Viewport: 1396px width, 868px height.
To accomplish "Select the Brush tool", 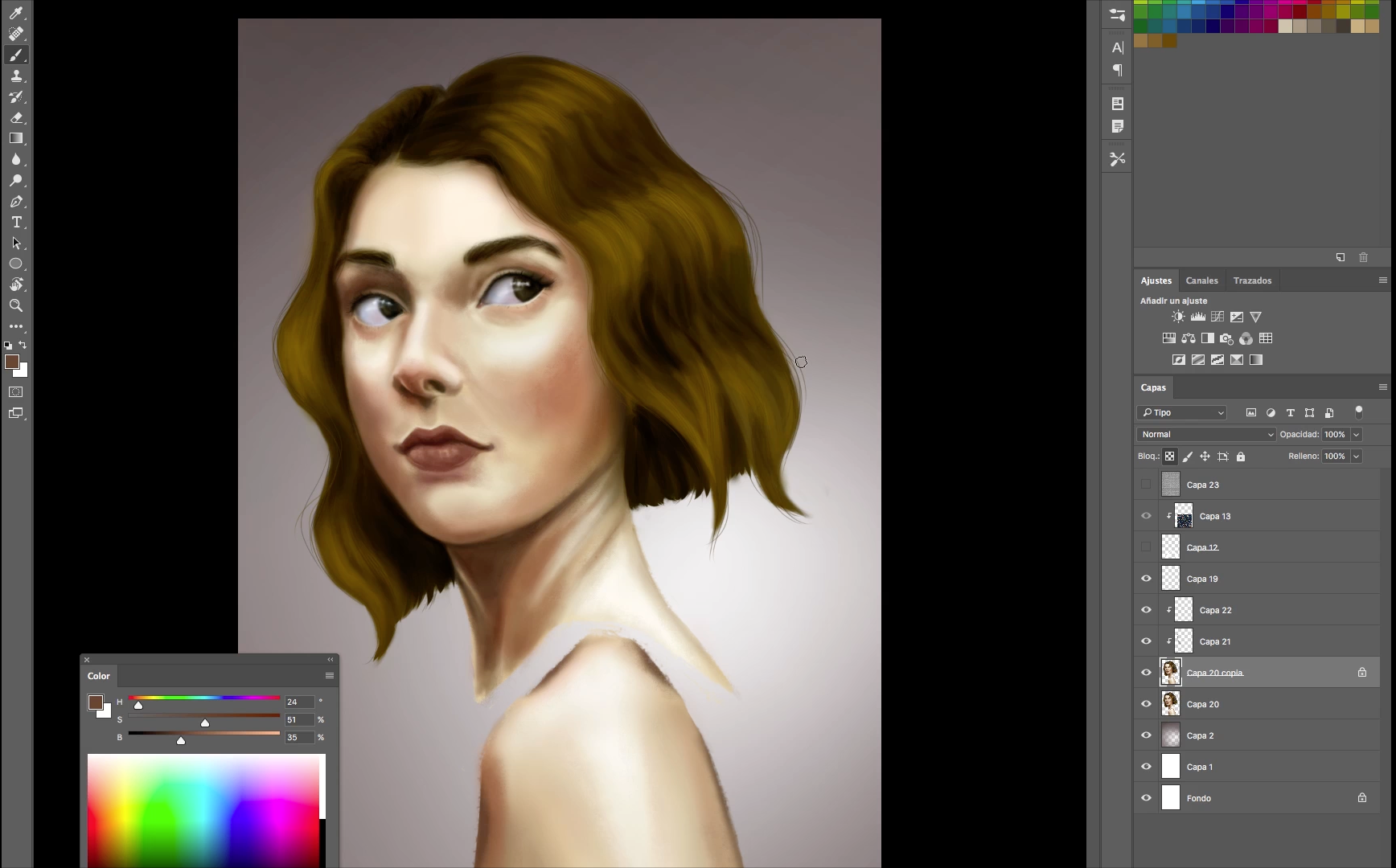I will [16, 55].
